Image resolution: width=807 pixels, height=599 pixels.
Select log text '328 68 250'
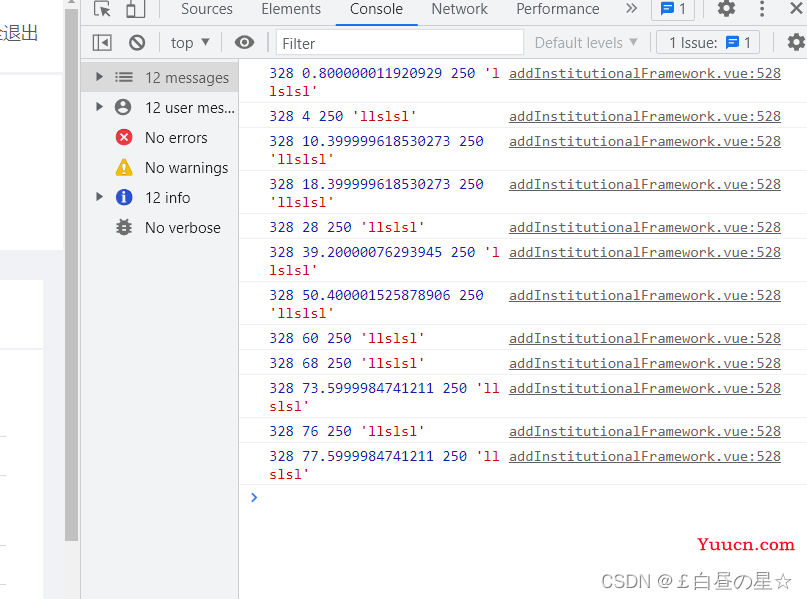tap(310, 363)
